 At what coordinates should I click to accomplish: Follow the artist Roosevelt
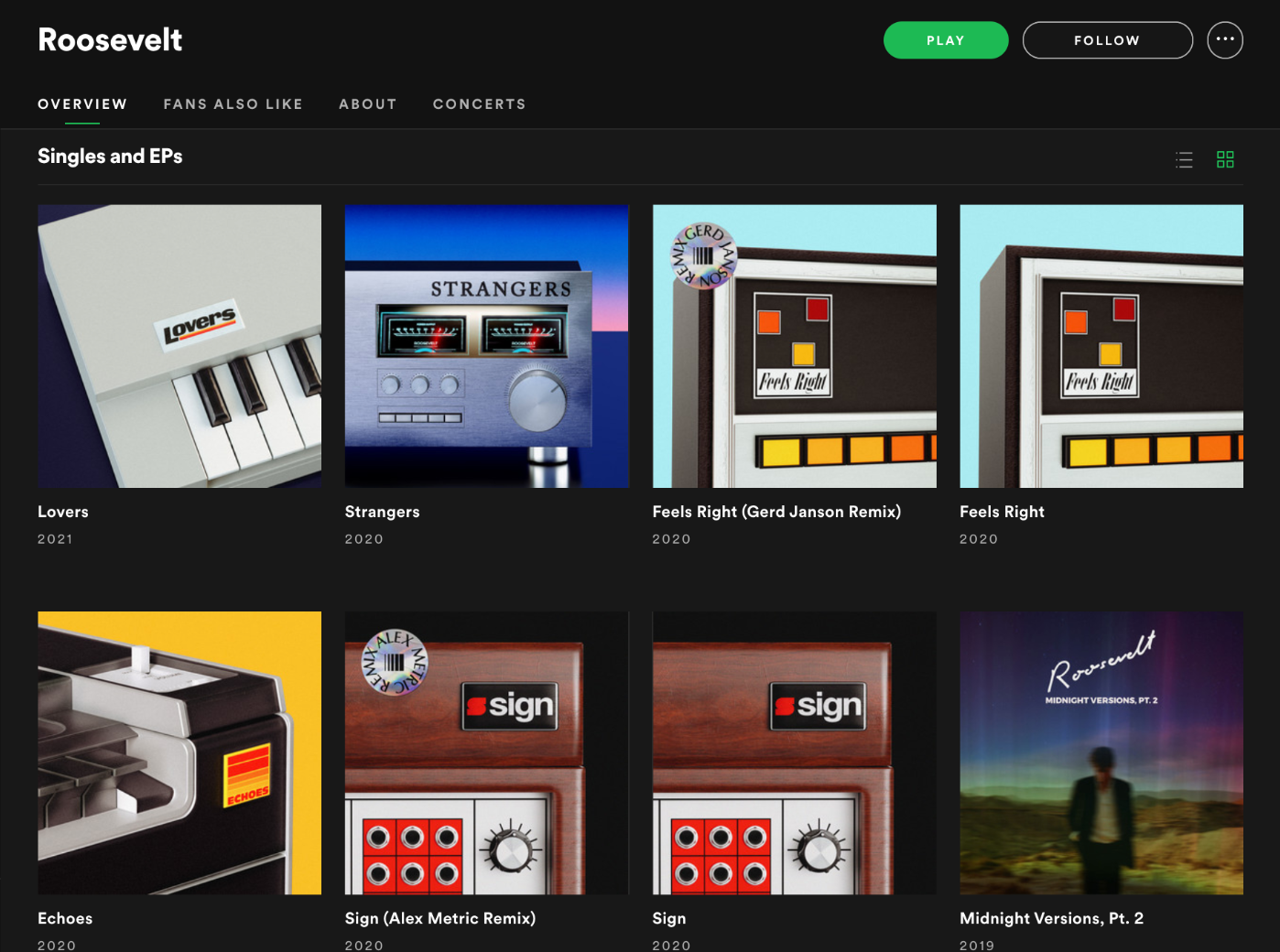pos(1108,40)
